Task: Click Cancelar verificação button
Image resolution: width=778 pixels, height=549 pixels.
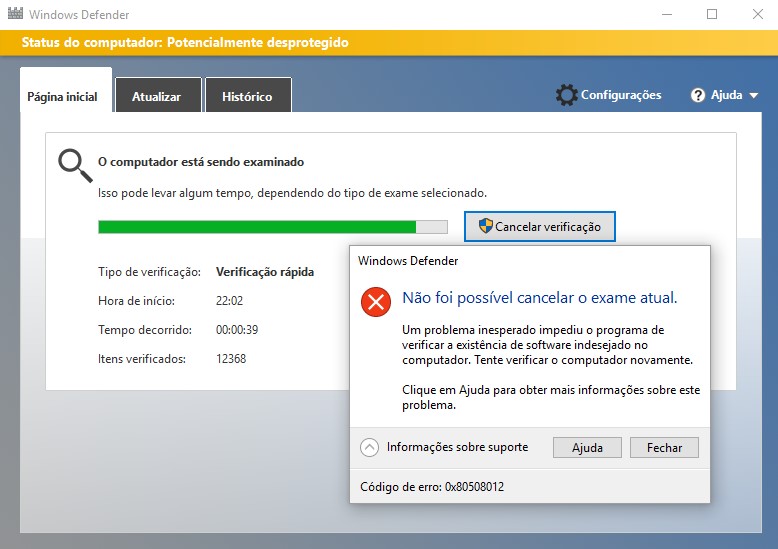Action: 540,226
